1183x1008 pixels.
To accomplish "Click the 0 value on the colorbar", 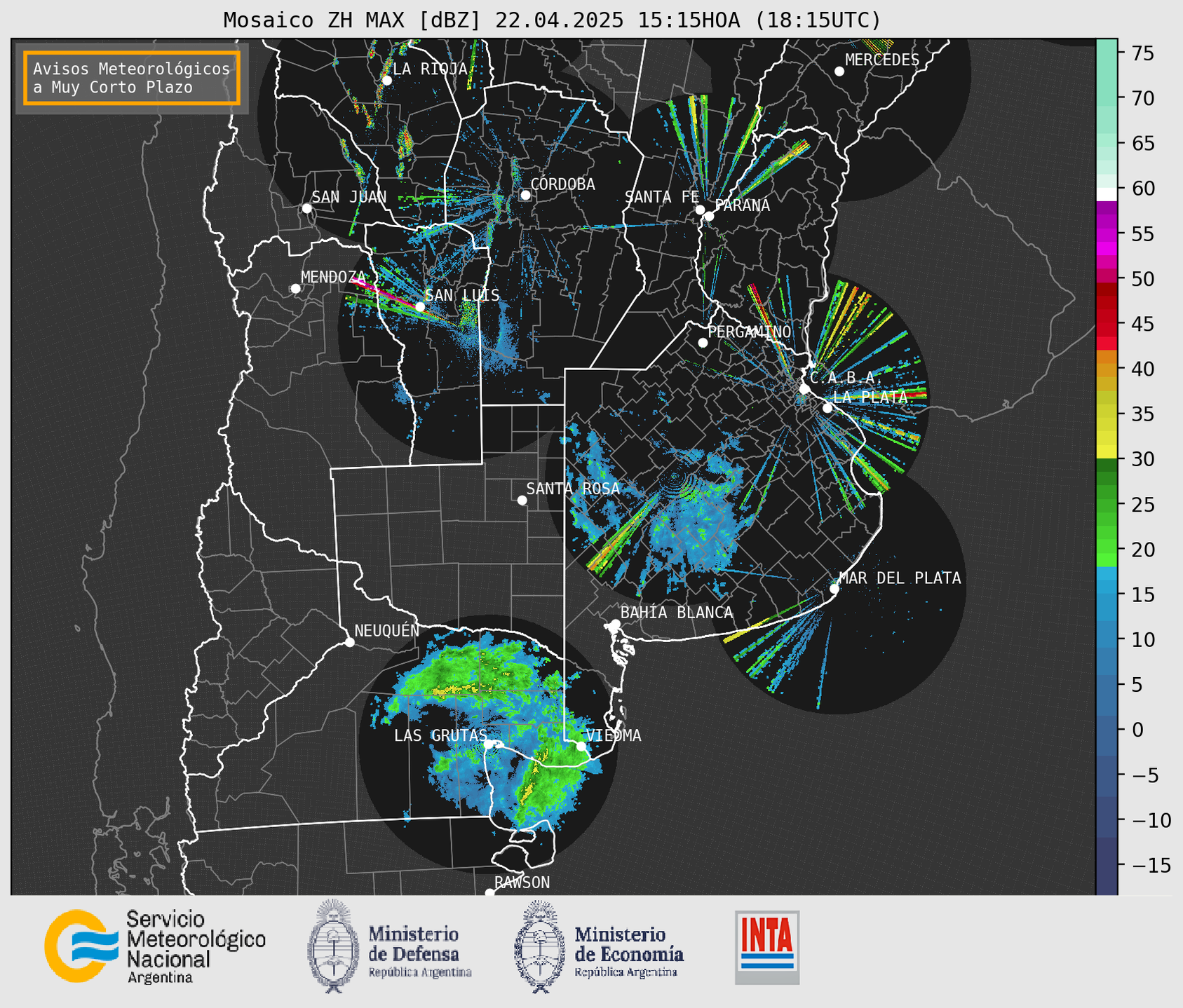I will pyautogui.click(x=1137, y=730).
